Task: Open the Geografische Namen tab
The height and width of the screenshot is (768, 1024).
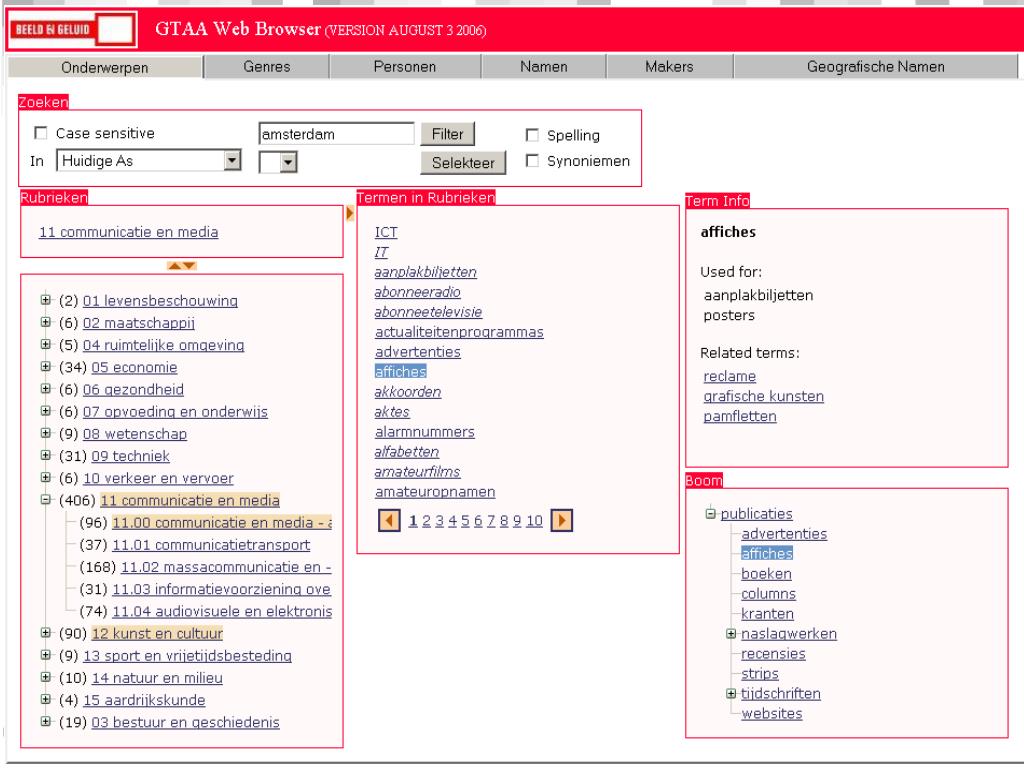Action: point(878,66)
